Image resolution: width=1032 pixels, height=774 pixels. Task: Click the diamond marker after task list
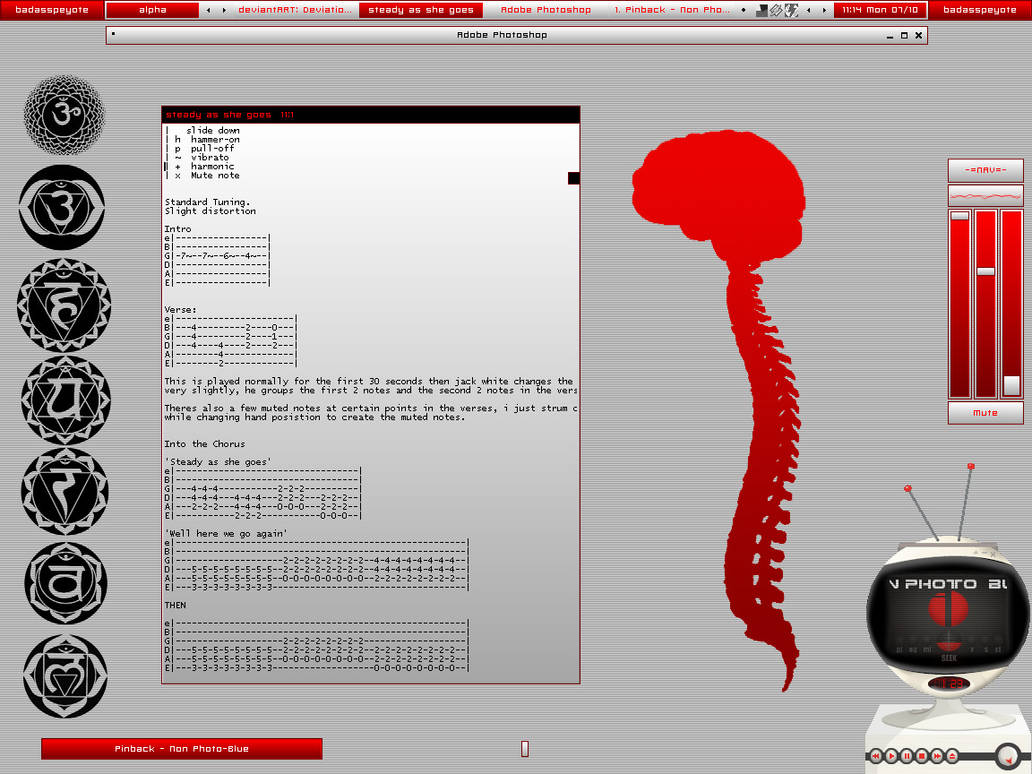tap(744, 11)
